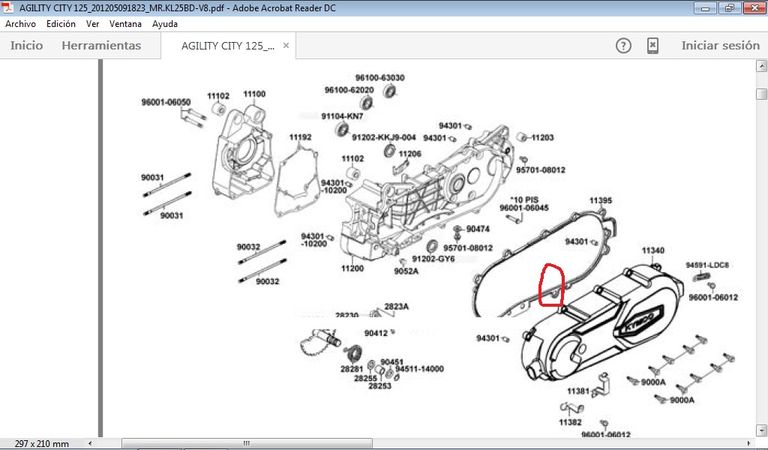Viewport: 768px width, 450px height.
Task: Select the AGILITY CITY 125 document tab
Action: coord(226,46)
